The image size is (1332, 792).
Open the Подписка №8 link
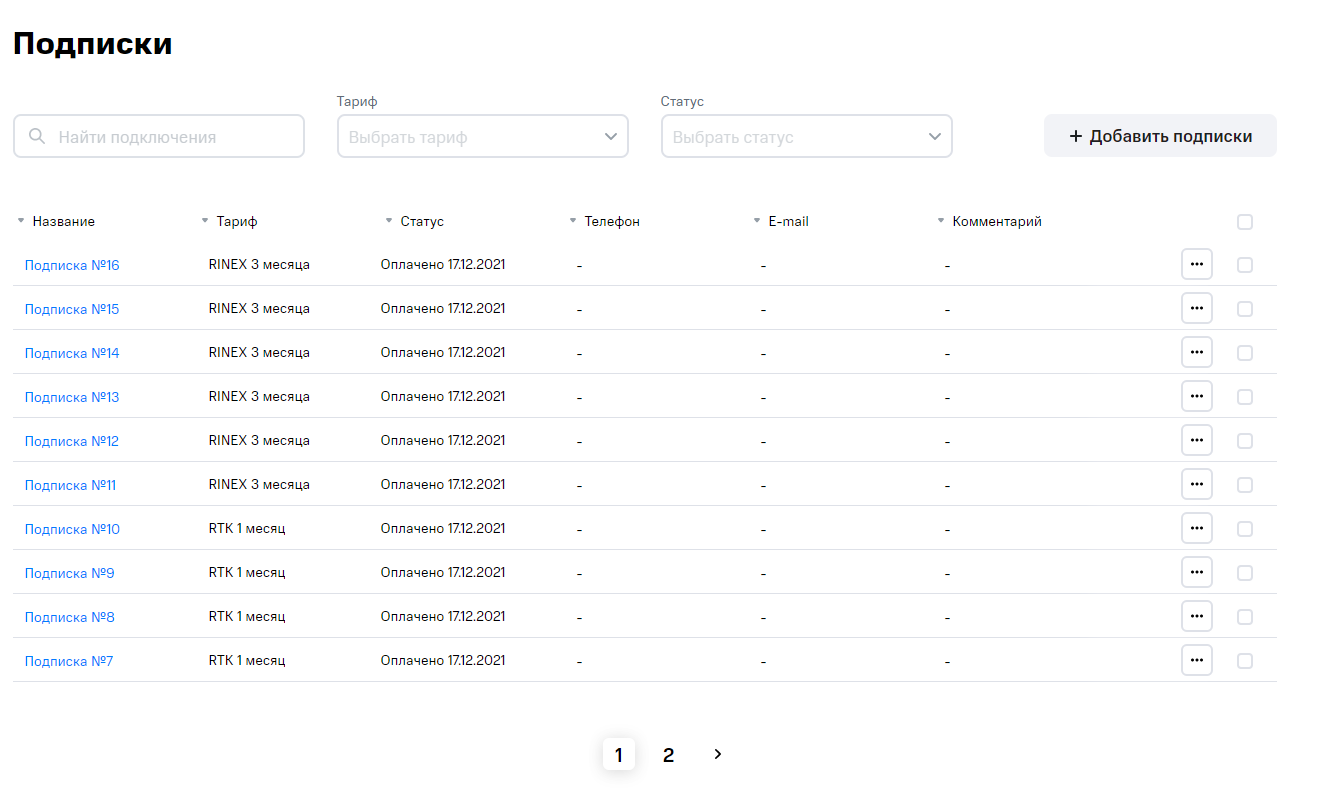tap(70, 617)
